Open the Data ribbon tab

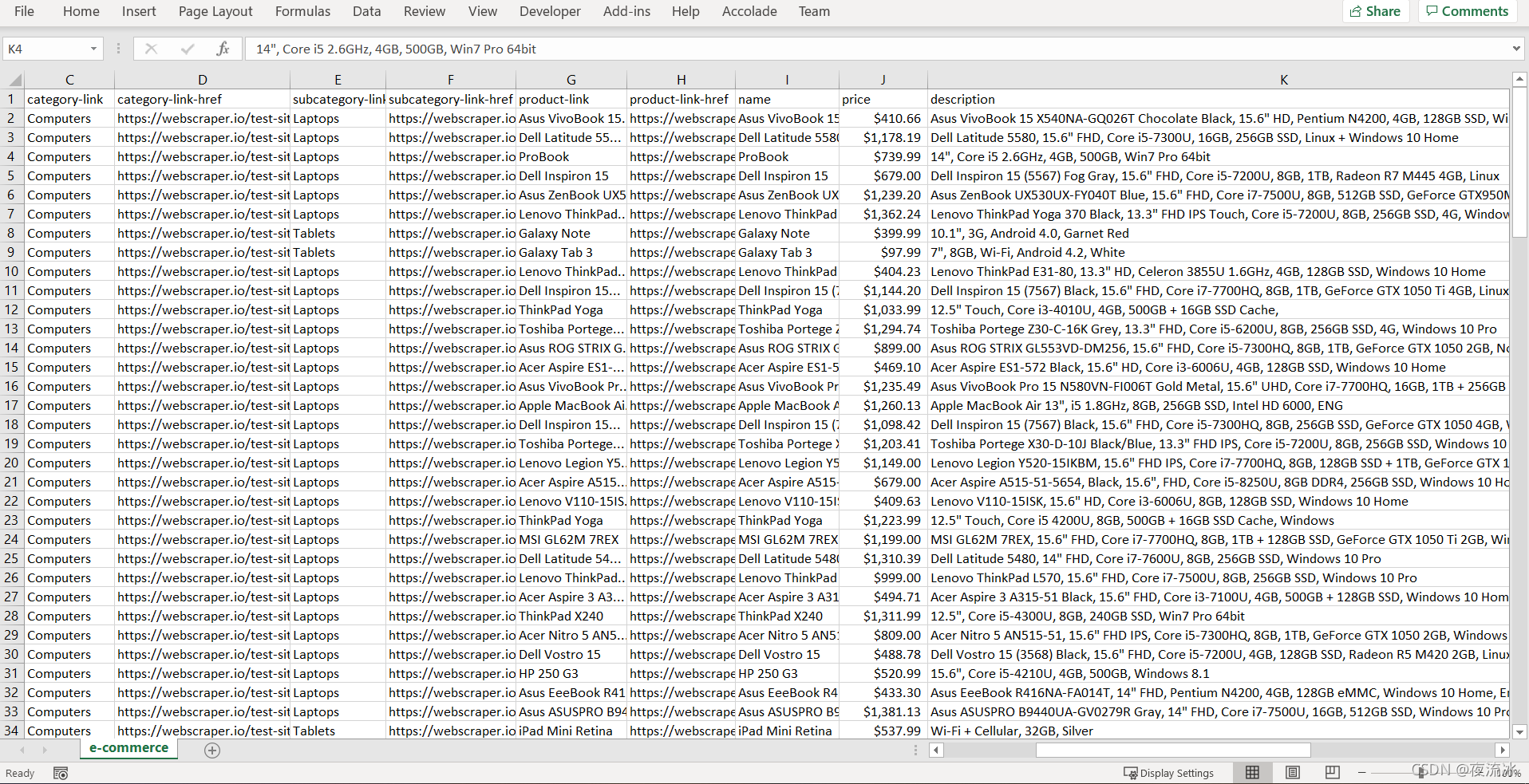tap(366, 11)
